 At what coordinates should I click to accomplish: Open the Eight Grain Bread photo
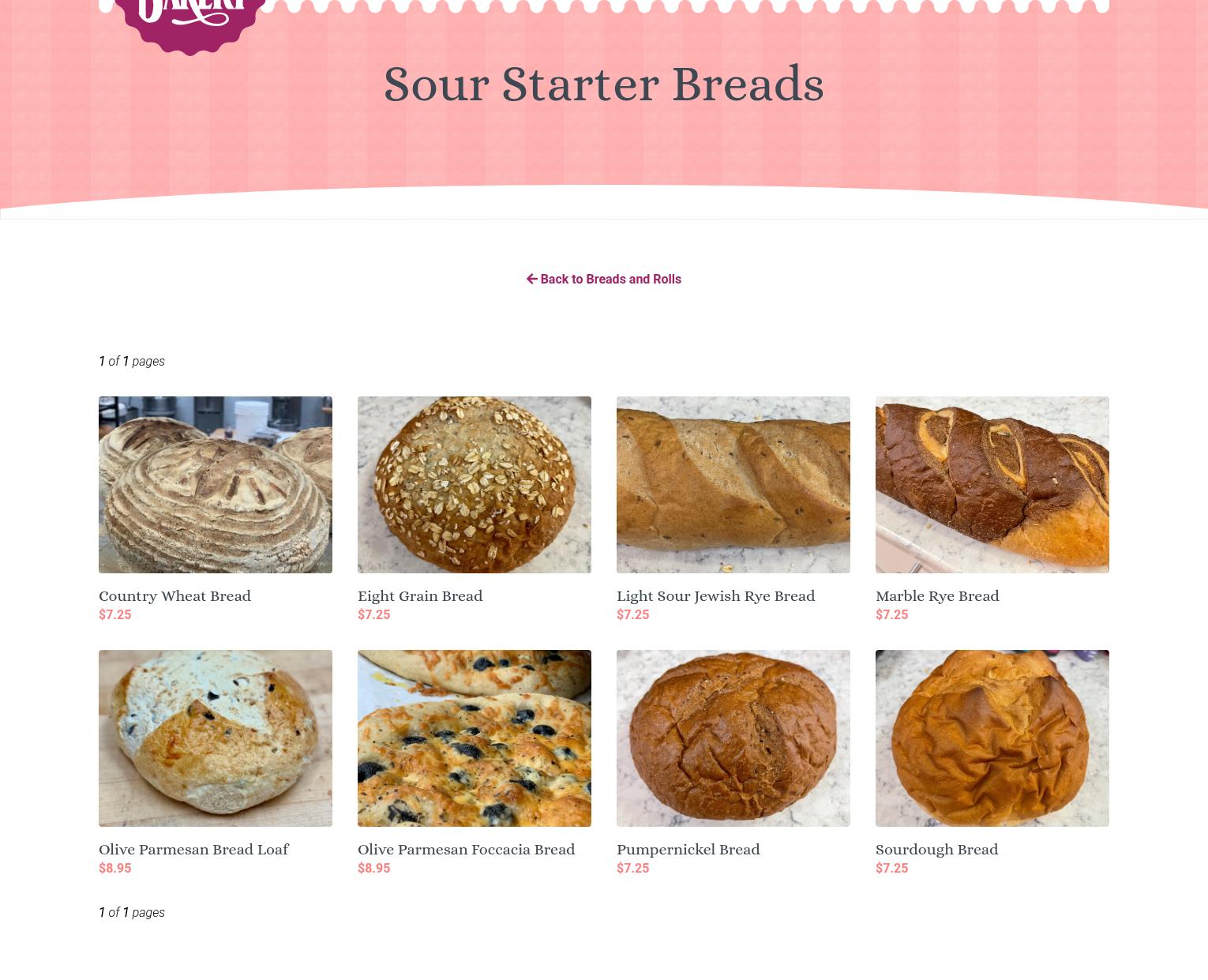point(475,485)
